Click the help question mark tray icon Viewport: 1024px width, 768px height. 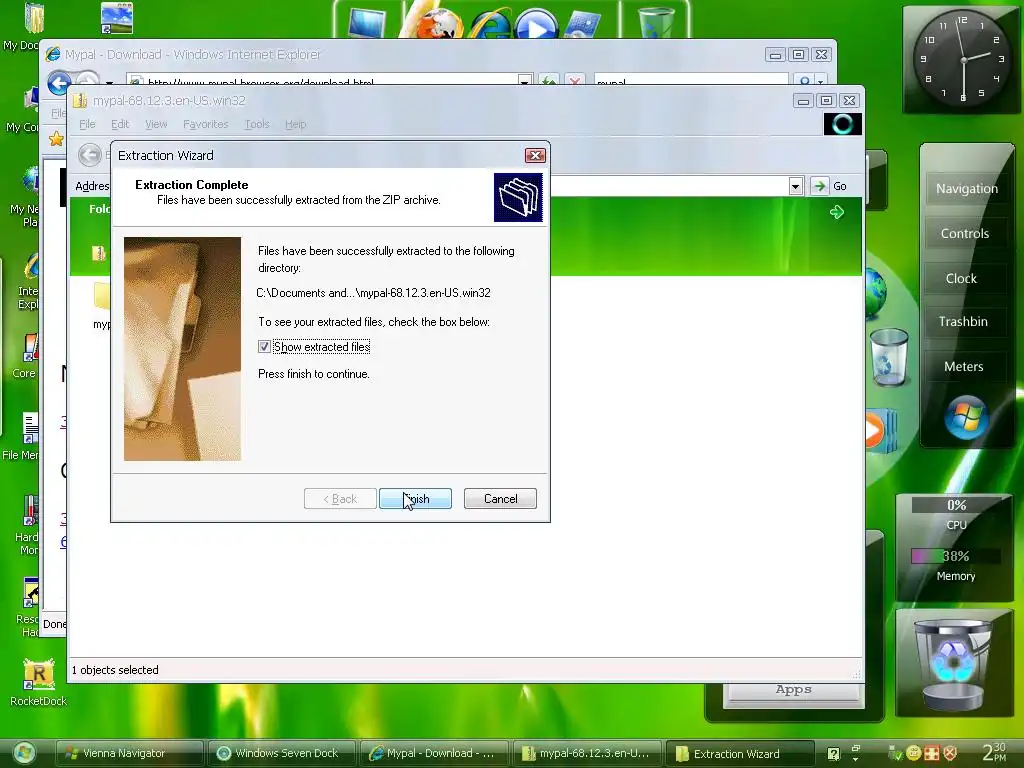(833, 754)
